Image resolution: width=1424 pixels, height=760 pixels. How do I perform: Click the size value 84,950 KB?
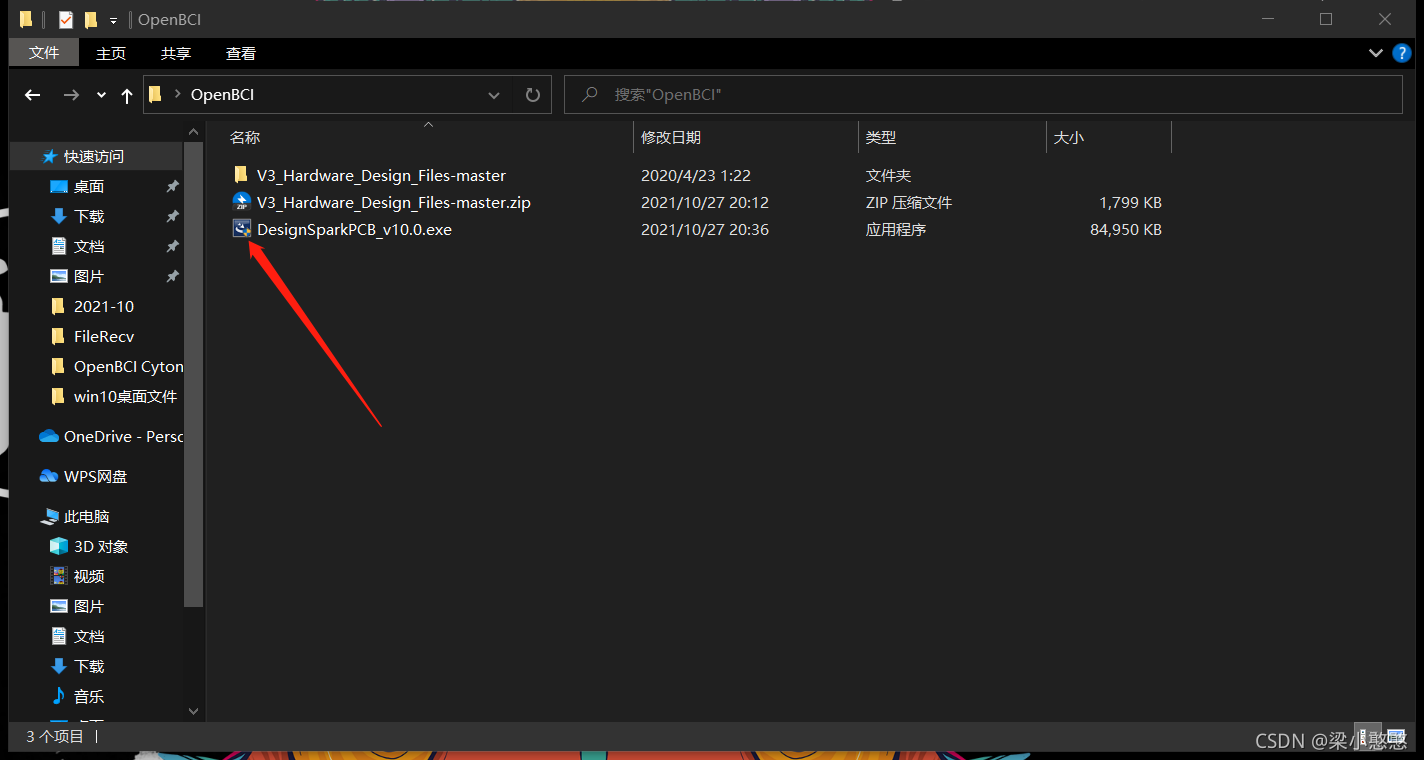pyautogui.click(x=1126, y=229)
